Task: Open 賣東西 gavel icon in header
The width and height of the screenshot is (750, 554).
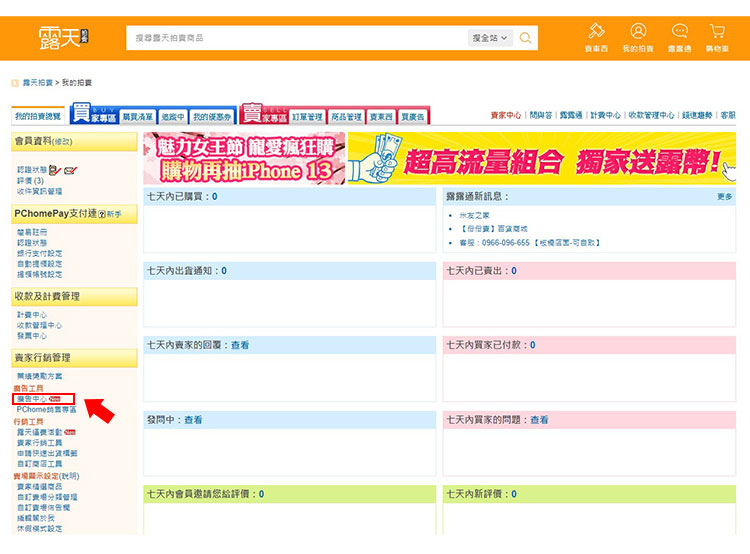Action: [596, 37]
